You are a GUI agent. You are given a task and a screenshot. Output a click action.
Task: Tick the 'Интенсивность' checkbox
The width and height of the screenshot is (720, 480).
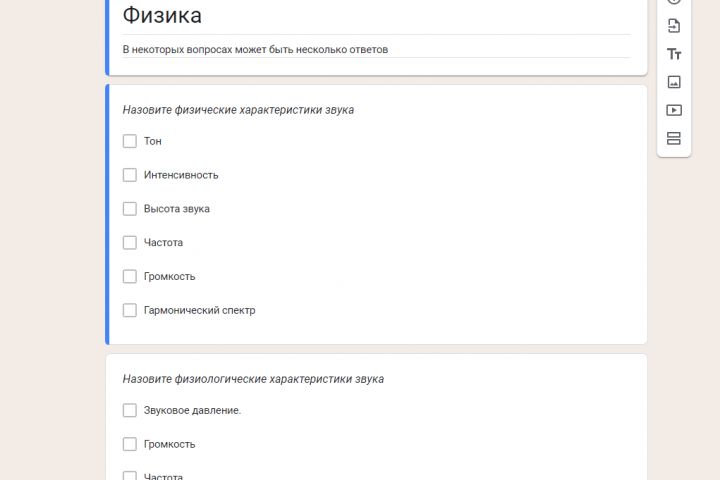(x=130, y=175)
